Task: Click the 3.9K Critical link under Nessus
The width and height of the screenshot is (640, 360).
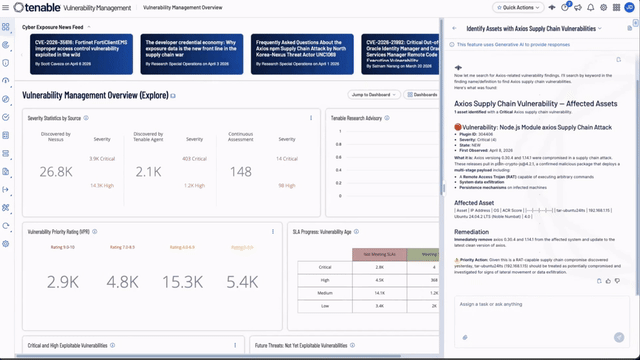Action: pyautogui.click(x=102, y=159)
